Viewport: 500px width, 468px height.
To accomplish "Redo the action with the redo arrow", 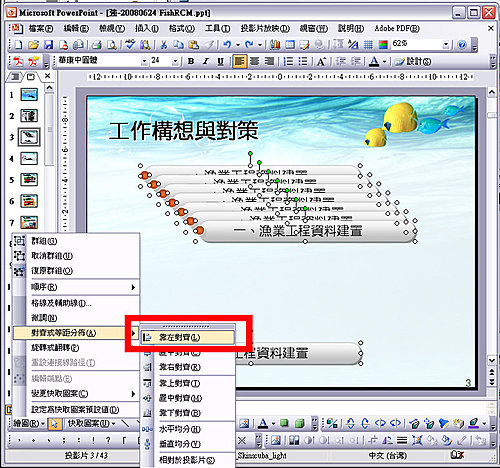I will (249, 44).
